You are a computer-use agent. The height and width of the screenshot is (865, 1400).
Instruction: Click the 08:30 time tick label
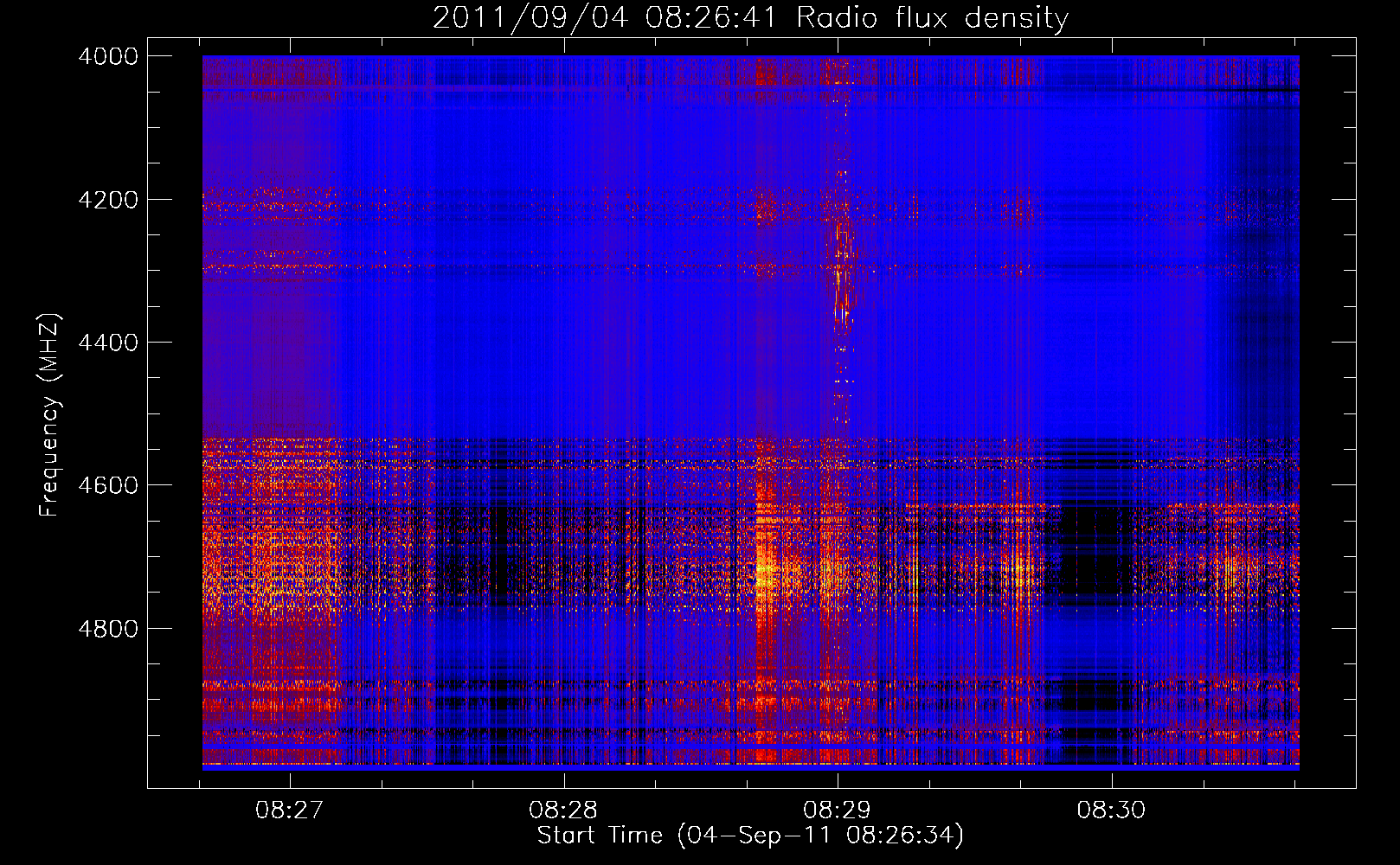[1111, 810]
